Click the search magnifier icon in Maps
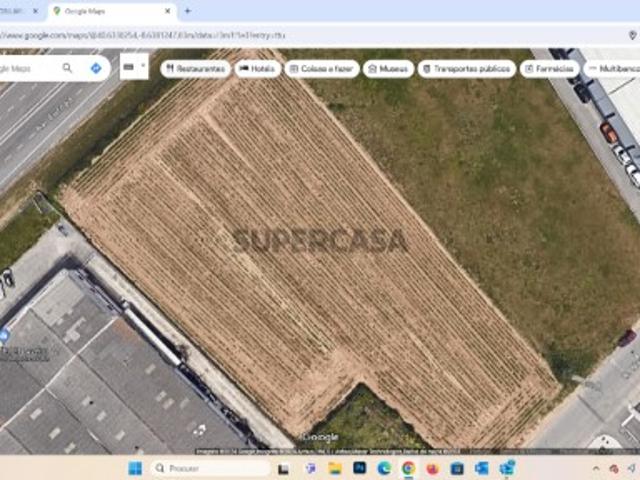 click(67, 68)
